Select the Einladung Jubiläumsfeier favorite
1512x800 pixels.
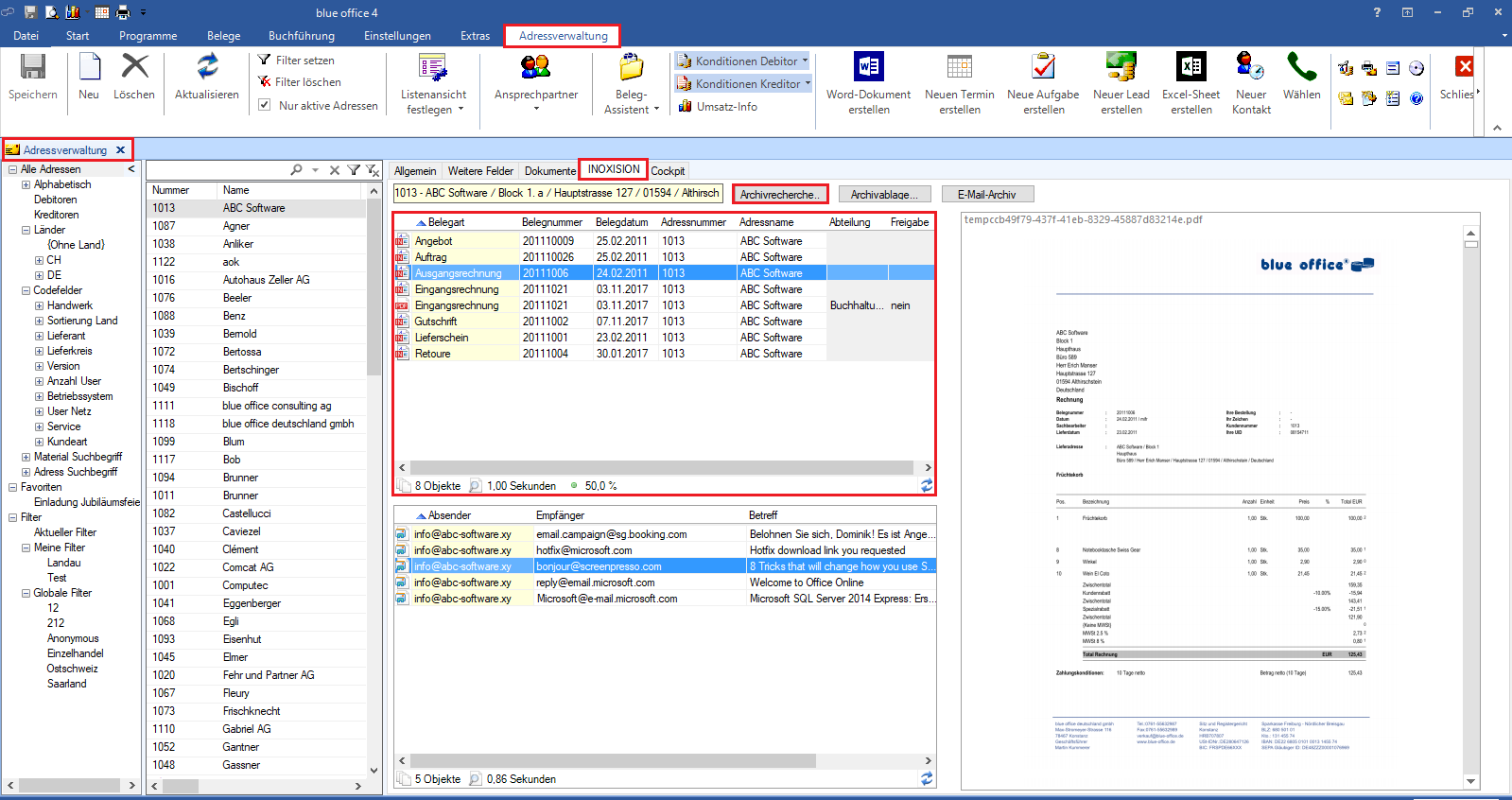click(87, 502)
